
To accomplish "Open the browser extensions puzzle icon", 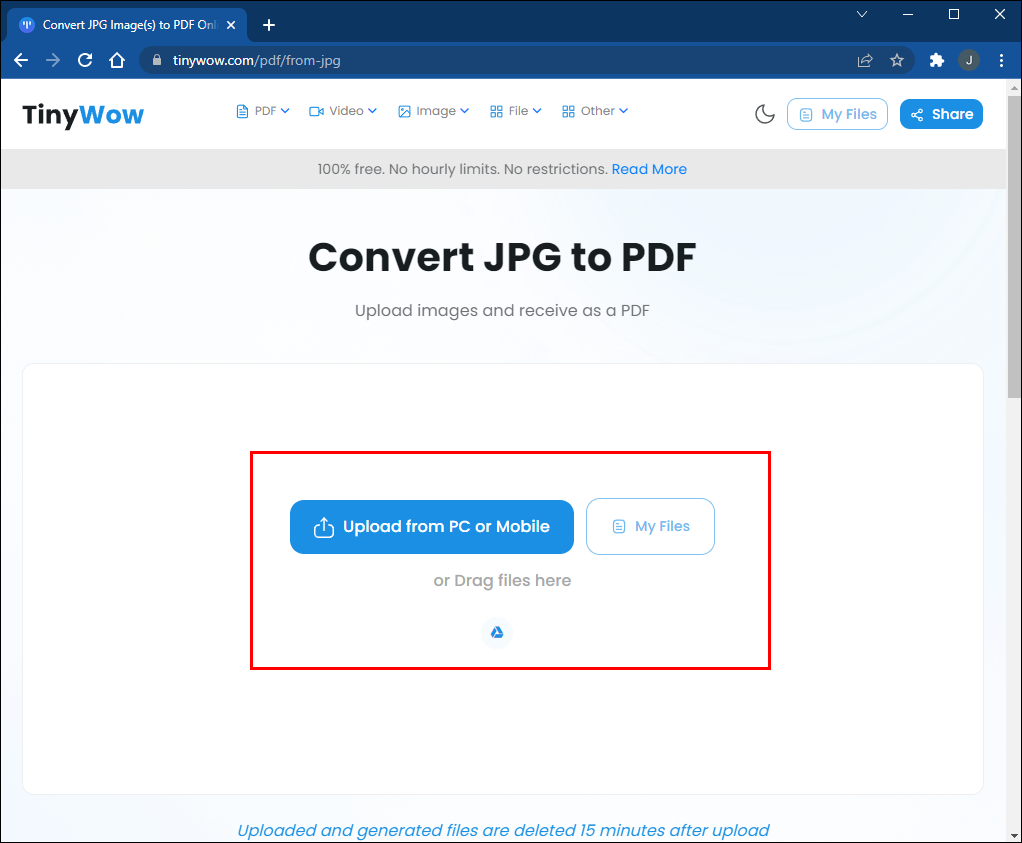I will (x=937, y=61).
